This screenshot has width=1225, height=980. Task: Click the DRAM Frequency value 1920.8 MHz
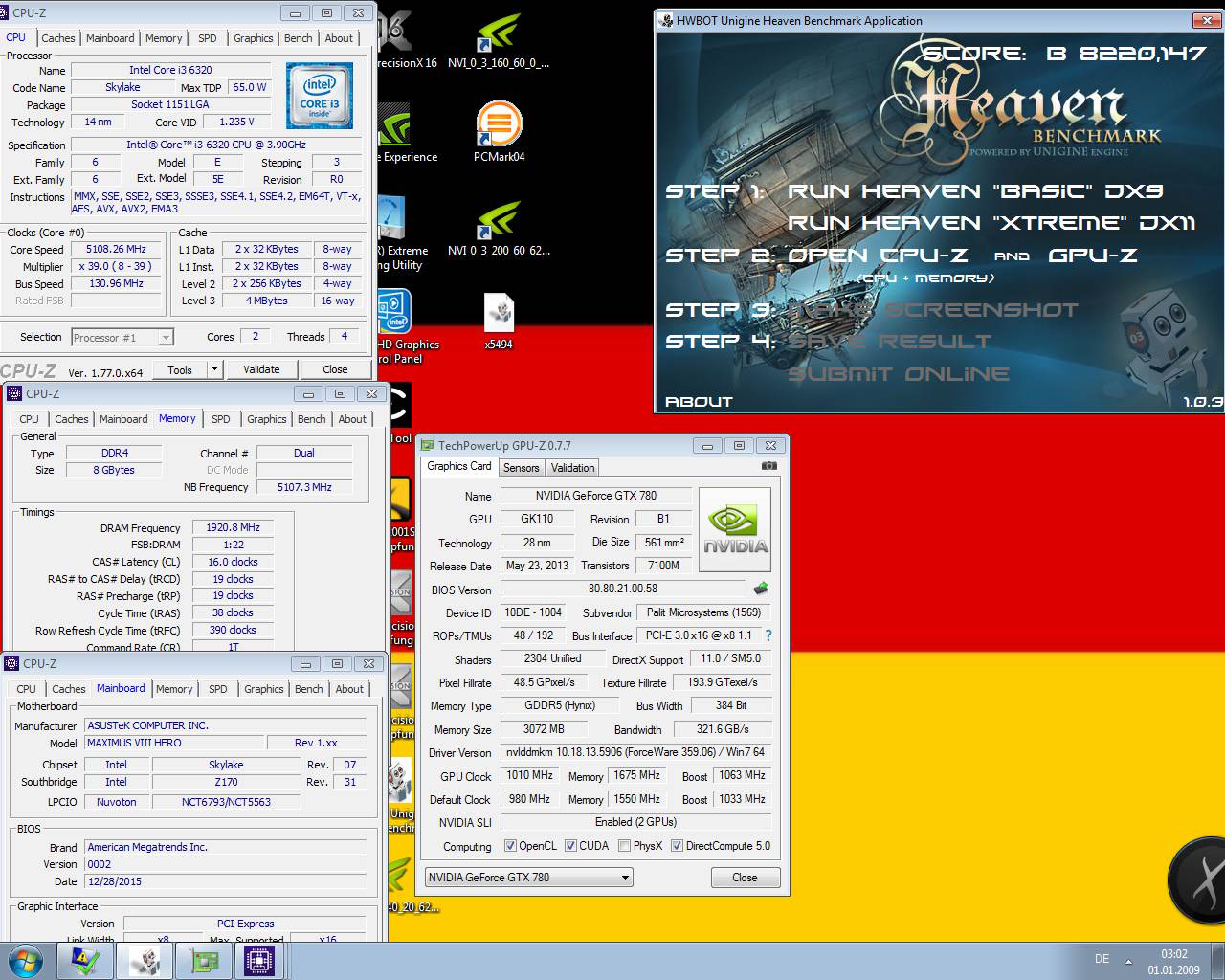coord(233,527)
